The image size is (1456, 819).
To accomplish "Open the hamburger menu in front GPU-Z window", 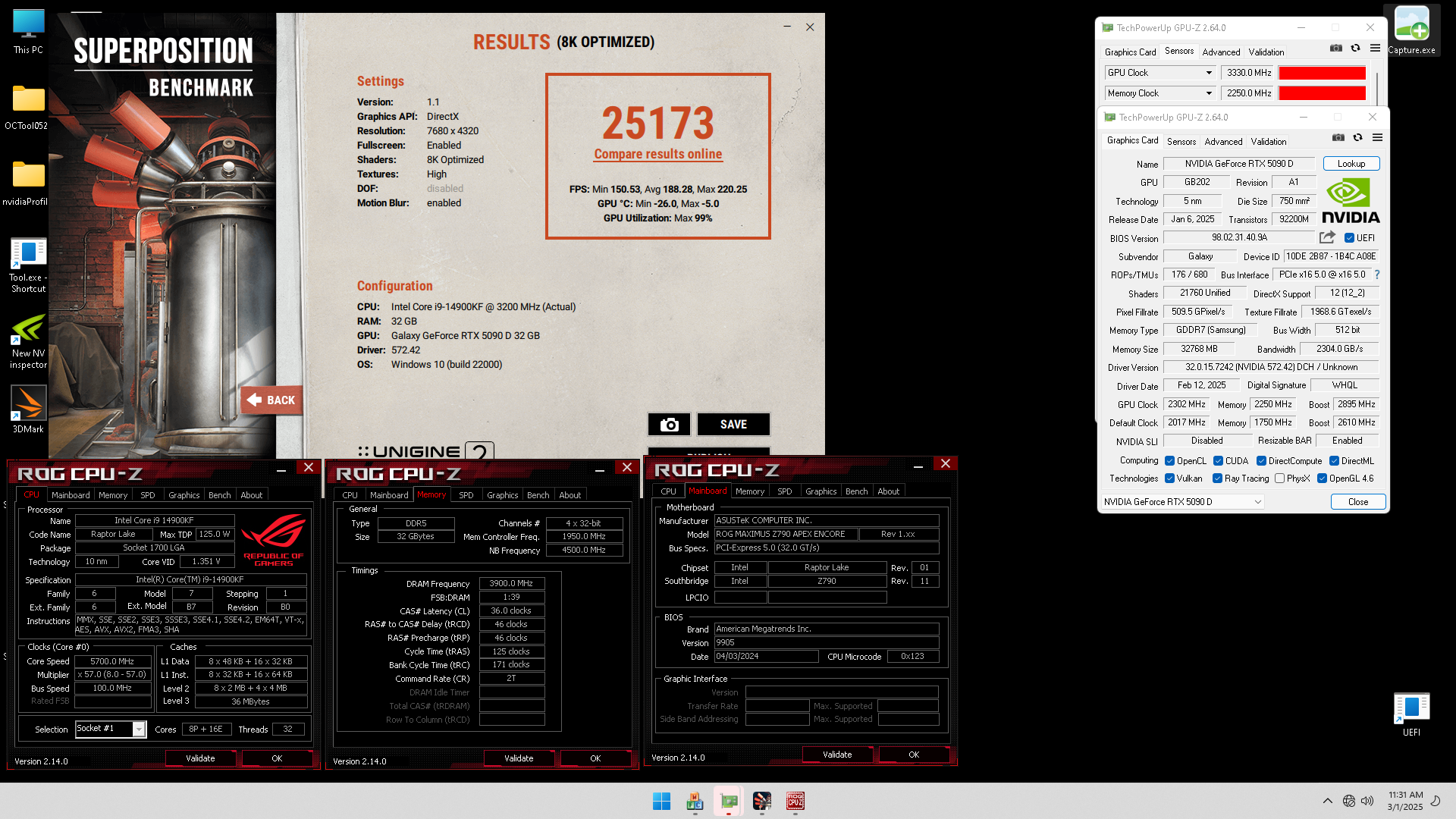I will click(x=1378, y=138).
